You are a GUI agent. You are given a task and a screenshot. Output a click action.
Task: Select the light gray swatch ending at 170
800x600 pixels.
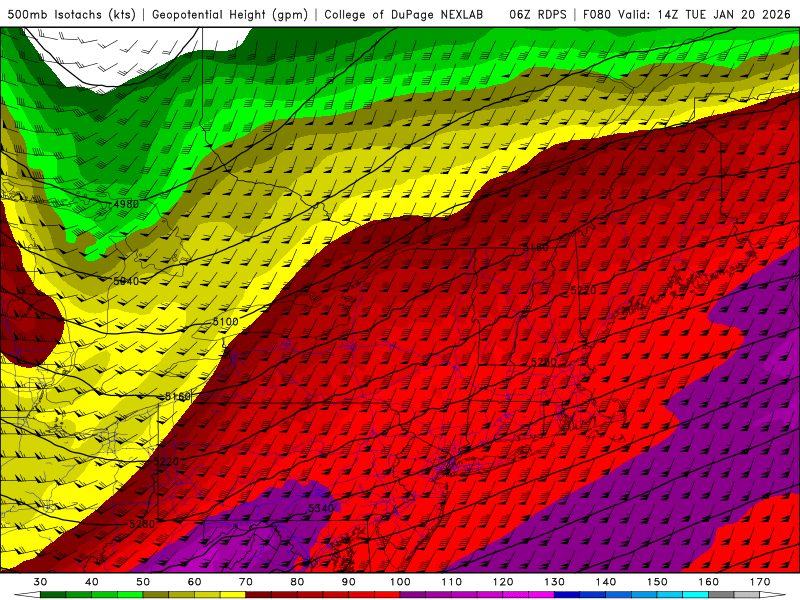click(747, 595)
